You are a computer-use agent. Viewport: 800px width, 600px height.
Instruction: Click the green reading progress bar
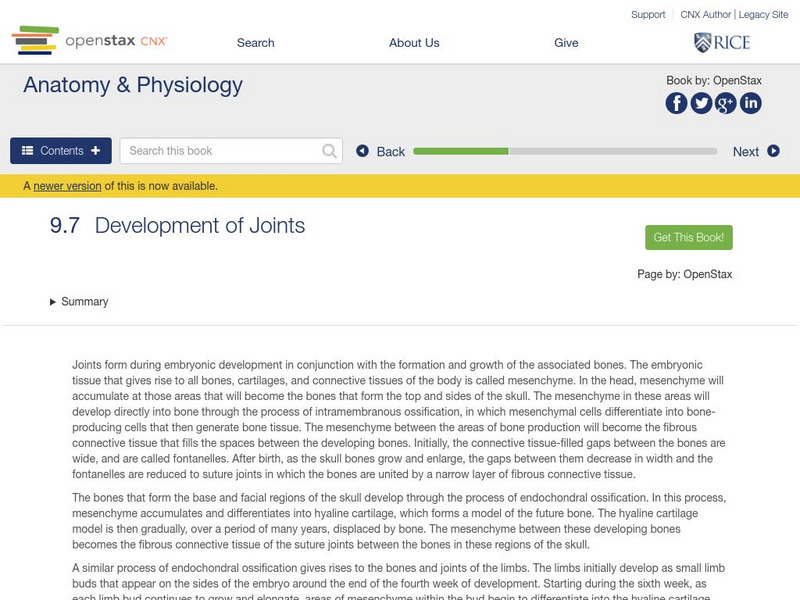[461, 151]
